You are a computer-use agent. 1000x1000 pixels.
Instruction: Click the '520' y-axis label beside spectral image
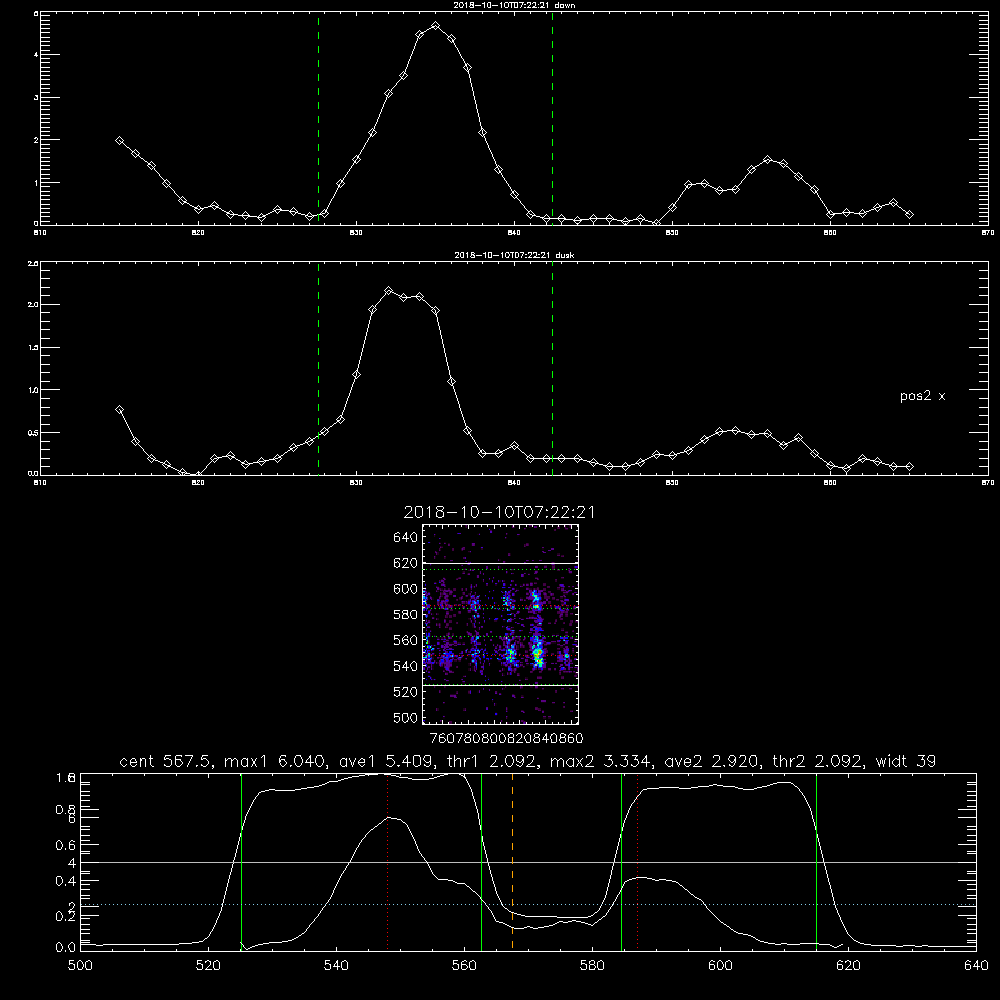click(x=405, y=692)
